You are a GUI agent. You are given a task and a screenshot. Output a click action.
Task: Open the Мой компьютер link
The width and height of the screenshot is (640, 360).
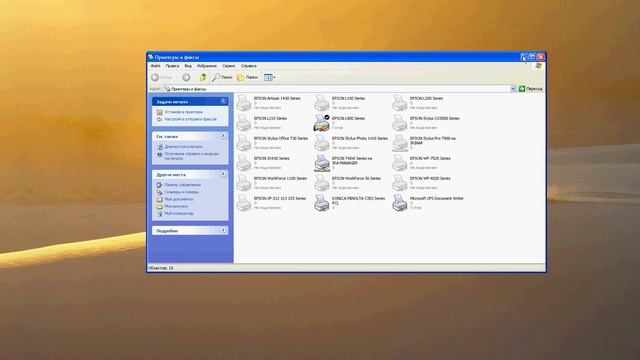179,213
